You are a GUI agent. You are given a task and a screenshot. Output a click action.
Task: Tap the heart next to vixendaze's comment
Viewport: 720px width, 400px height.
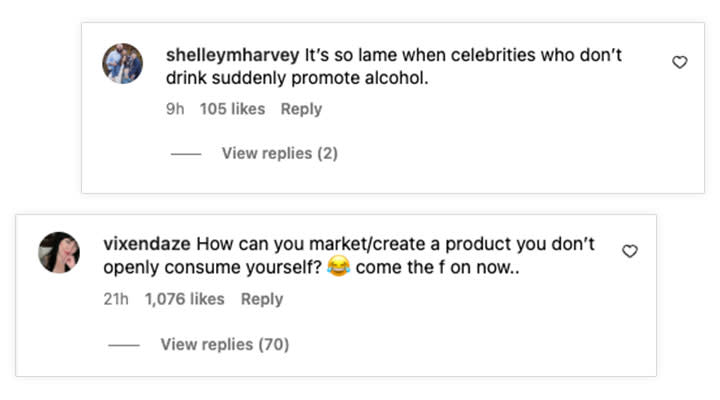pos(630,251)
